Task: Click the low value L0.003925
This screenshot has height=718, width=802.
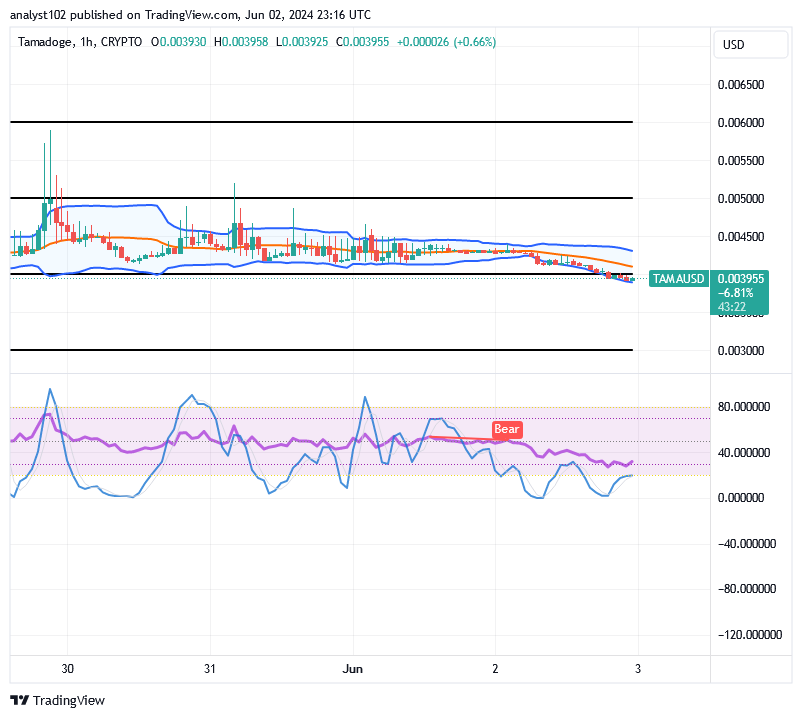Action: tap(302, 42)
